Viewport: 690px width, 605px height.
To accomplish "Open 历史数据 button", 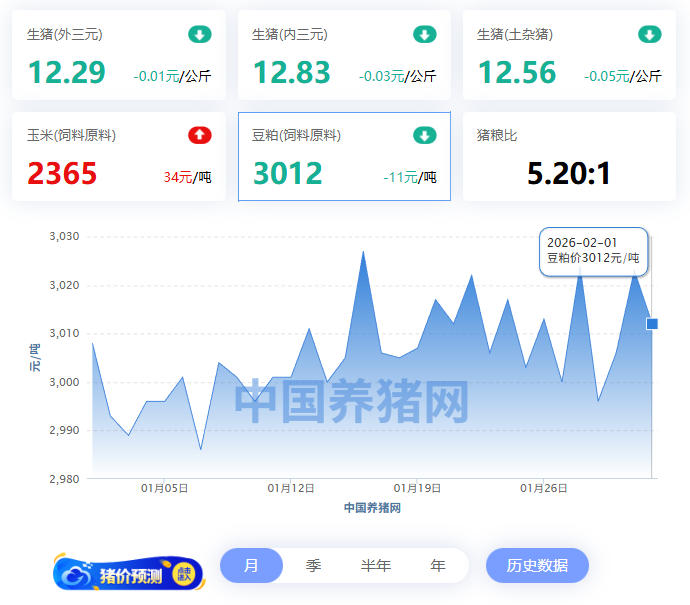I will pos(537,565).
